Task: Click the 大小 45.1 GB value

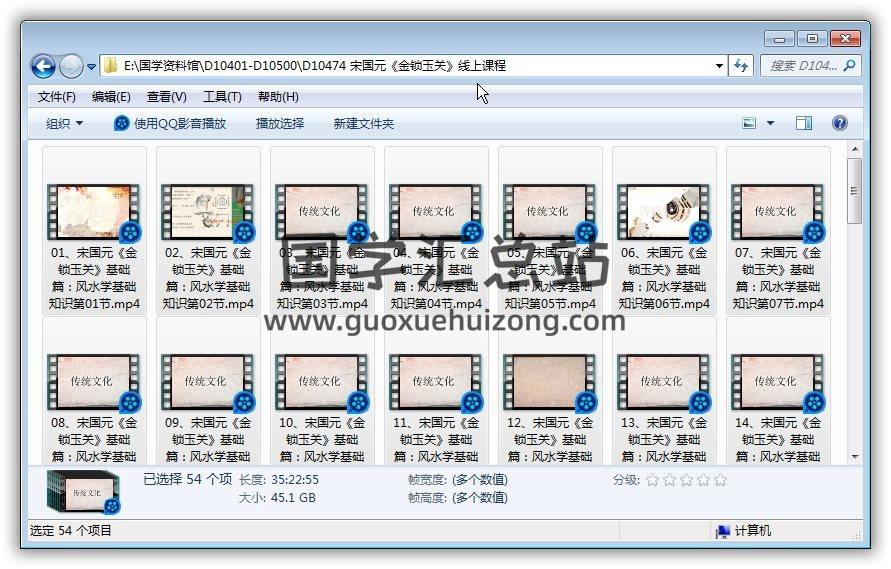Action: (293, 498)
